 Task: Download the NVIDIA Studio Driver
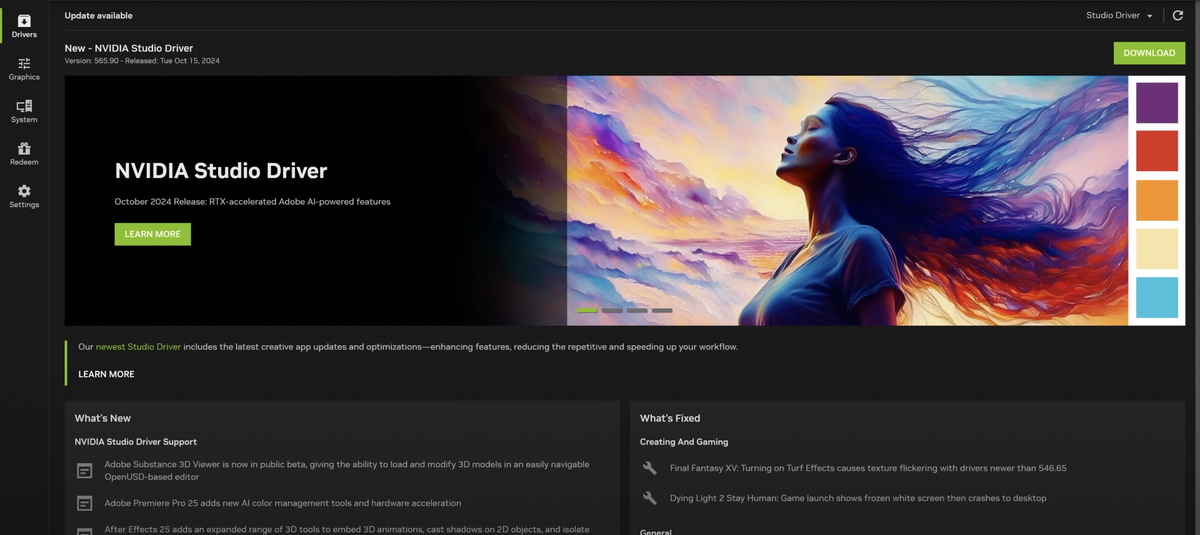pos(1149,53)
